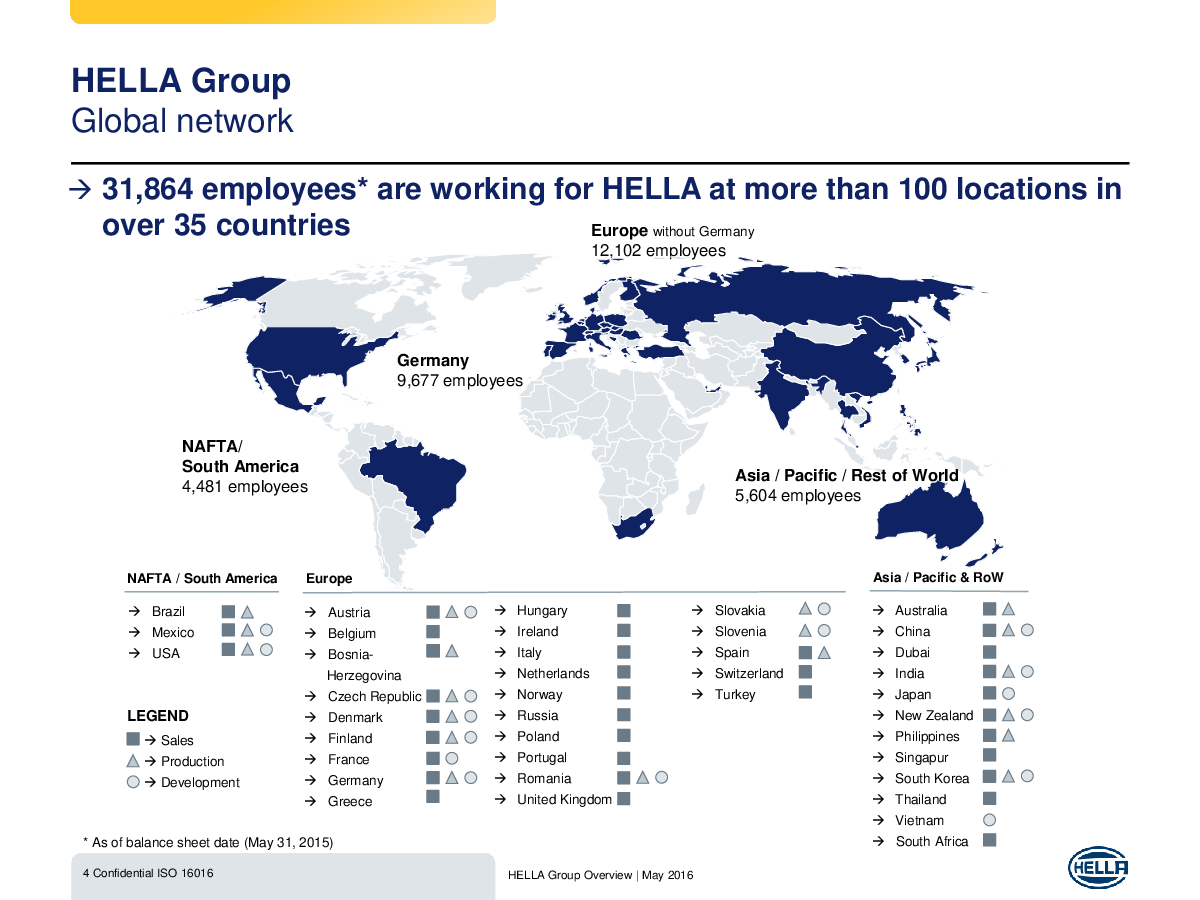Click the '9,677 employees' figure

pyautogui.click(x=460, y=381)
